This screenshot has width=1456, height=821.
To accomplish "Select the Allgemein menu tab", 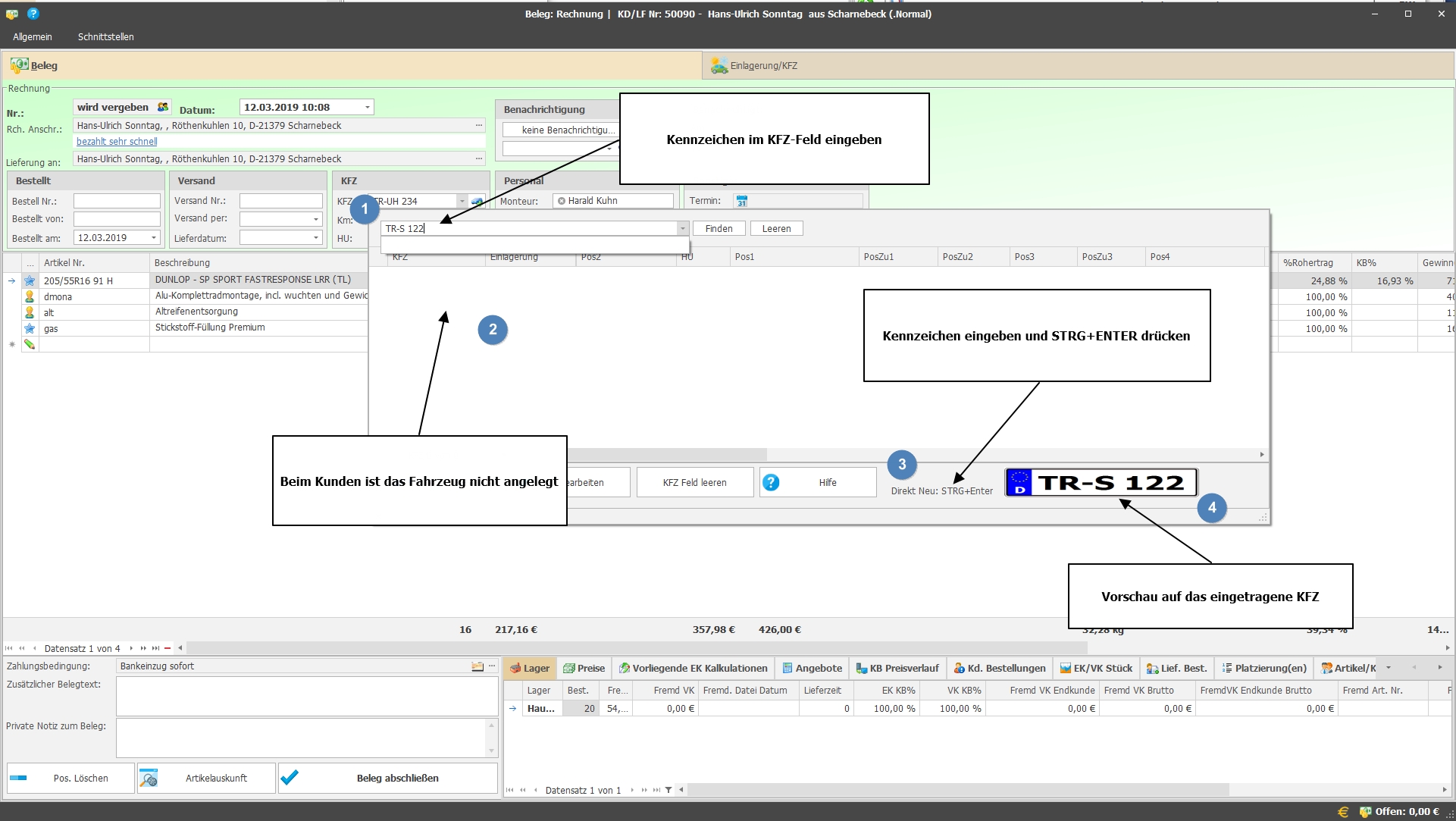I will [x=33, y=36].
